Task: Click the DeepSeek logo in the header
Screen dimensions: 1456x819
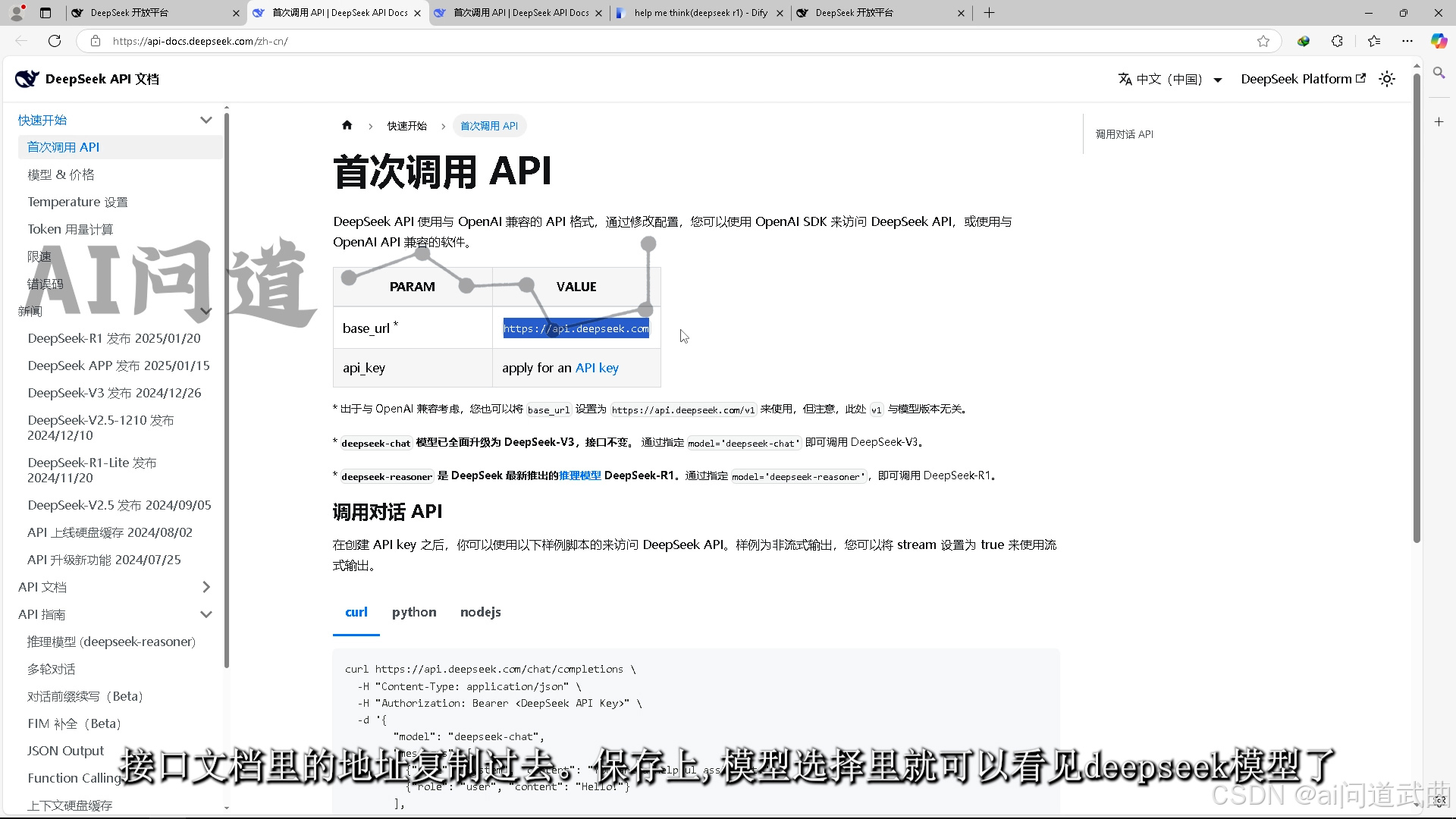Action: 27,78
